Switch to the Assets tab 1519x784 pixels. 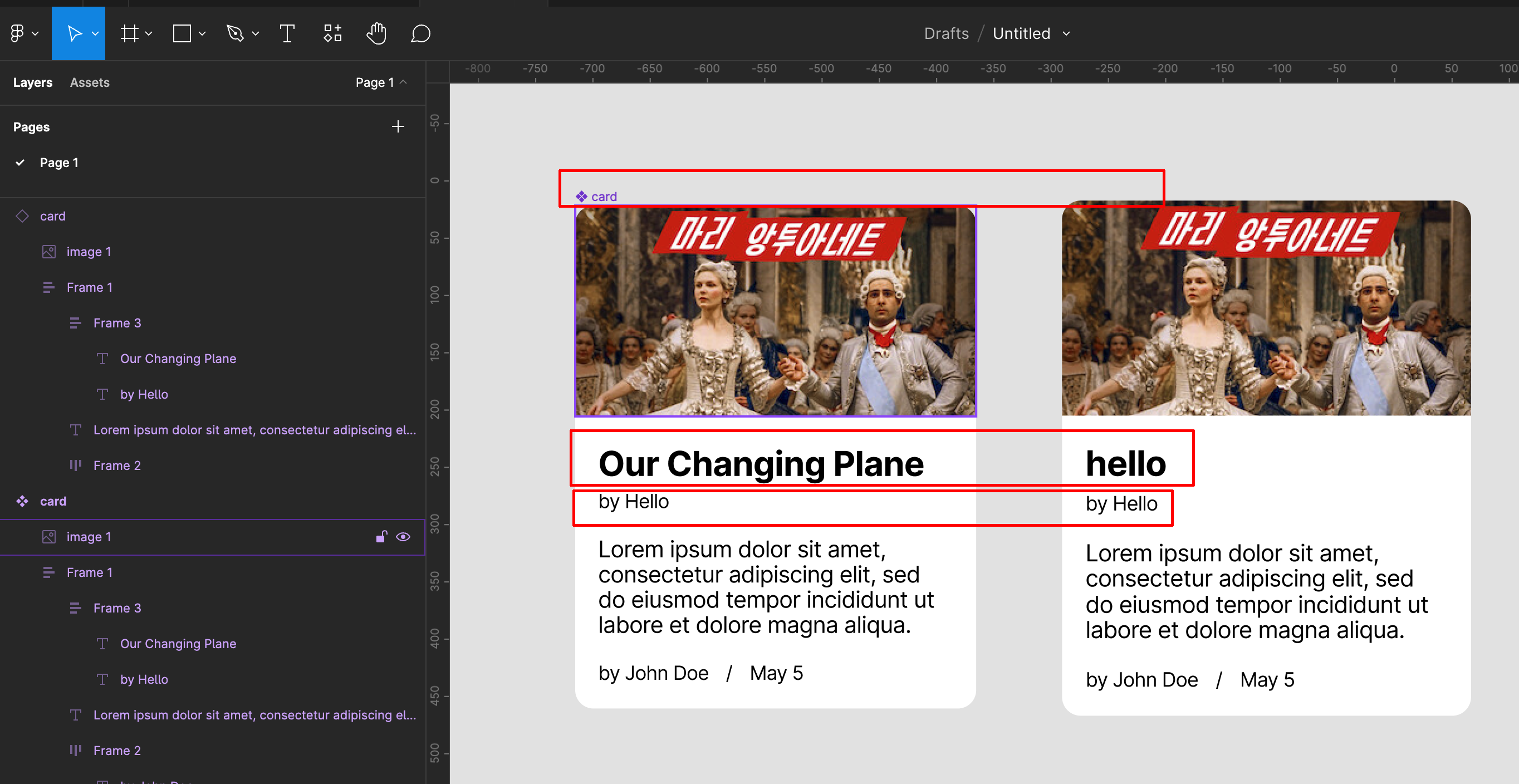click(90, 82)
